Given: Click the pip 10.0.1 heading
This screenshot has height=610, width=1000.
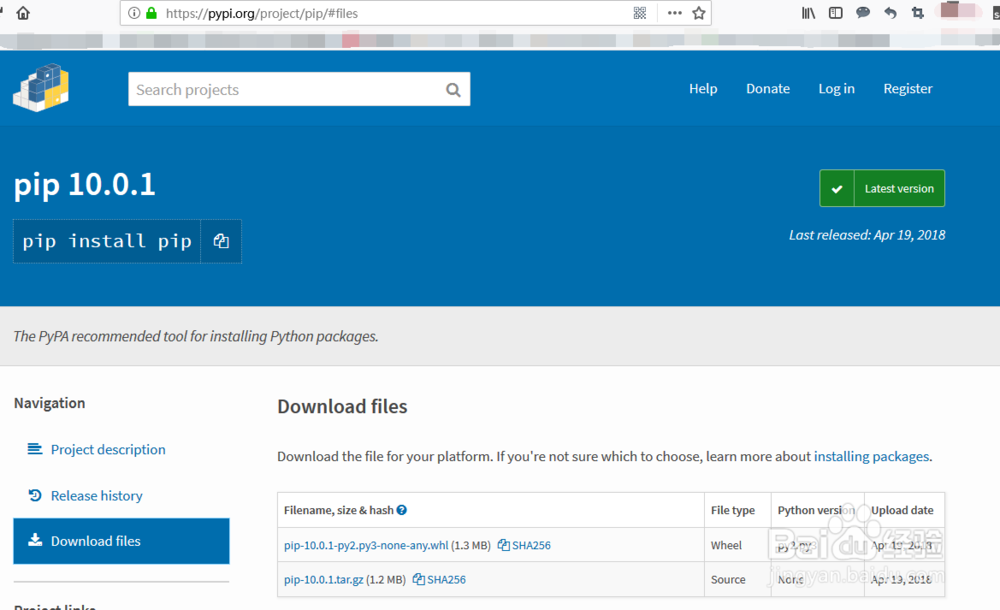Looking at the screenshot, I should click(84, 184).
